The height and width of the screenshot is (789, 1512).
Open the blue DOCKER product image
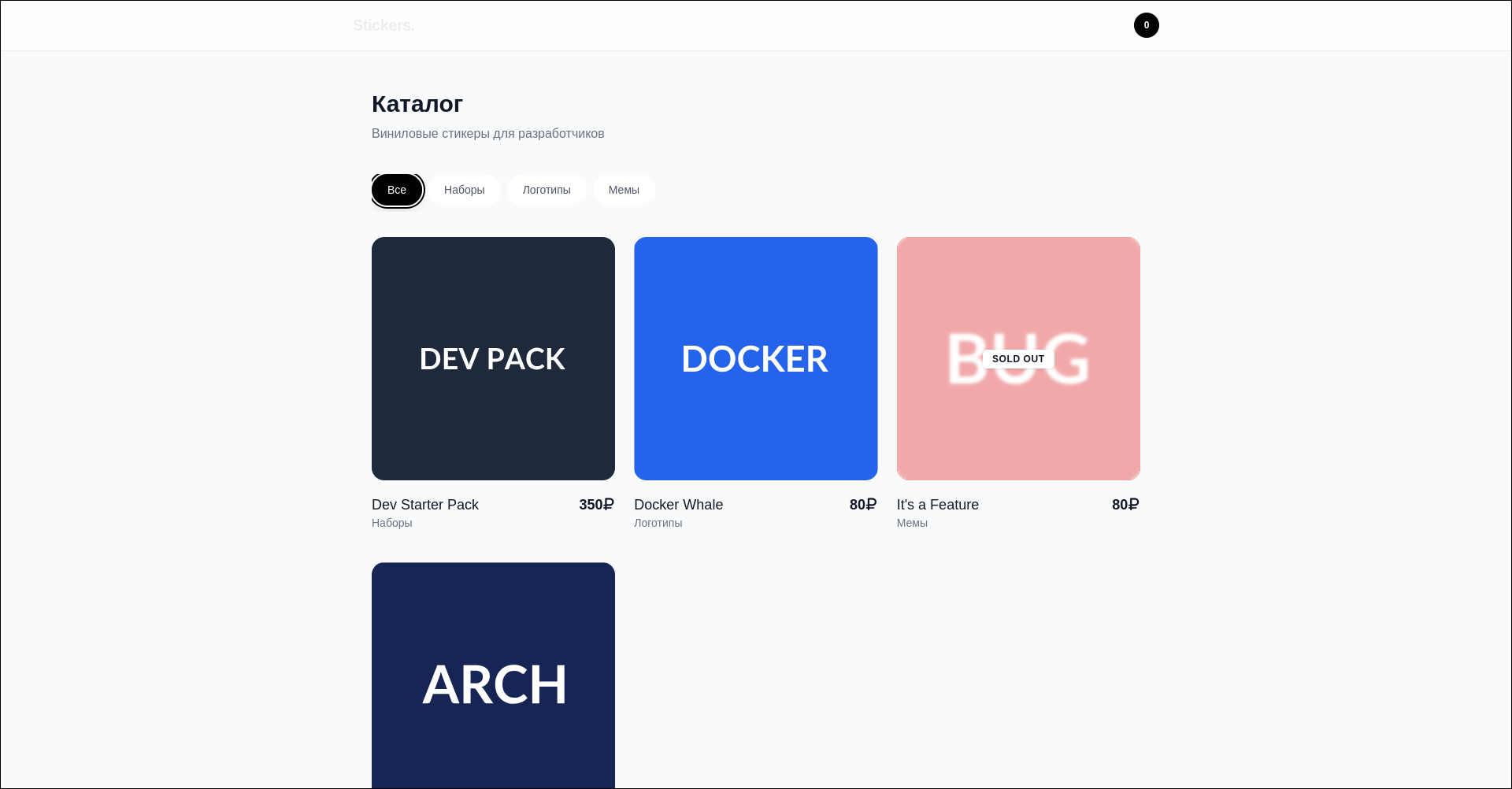(755, 358)
